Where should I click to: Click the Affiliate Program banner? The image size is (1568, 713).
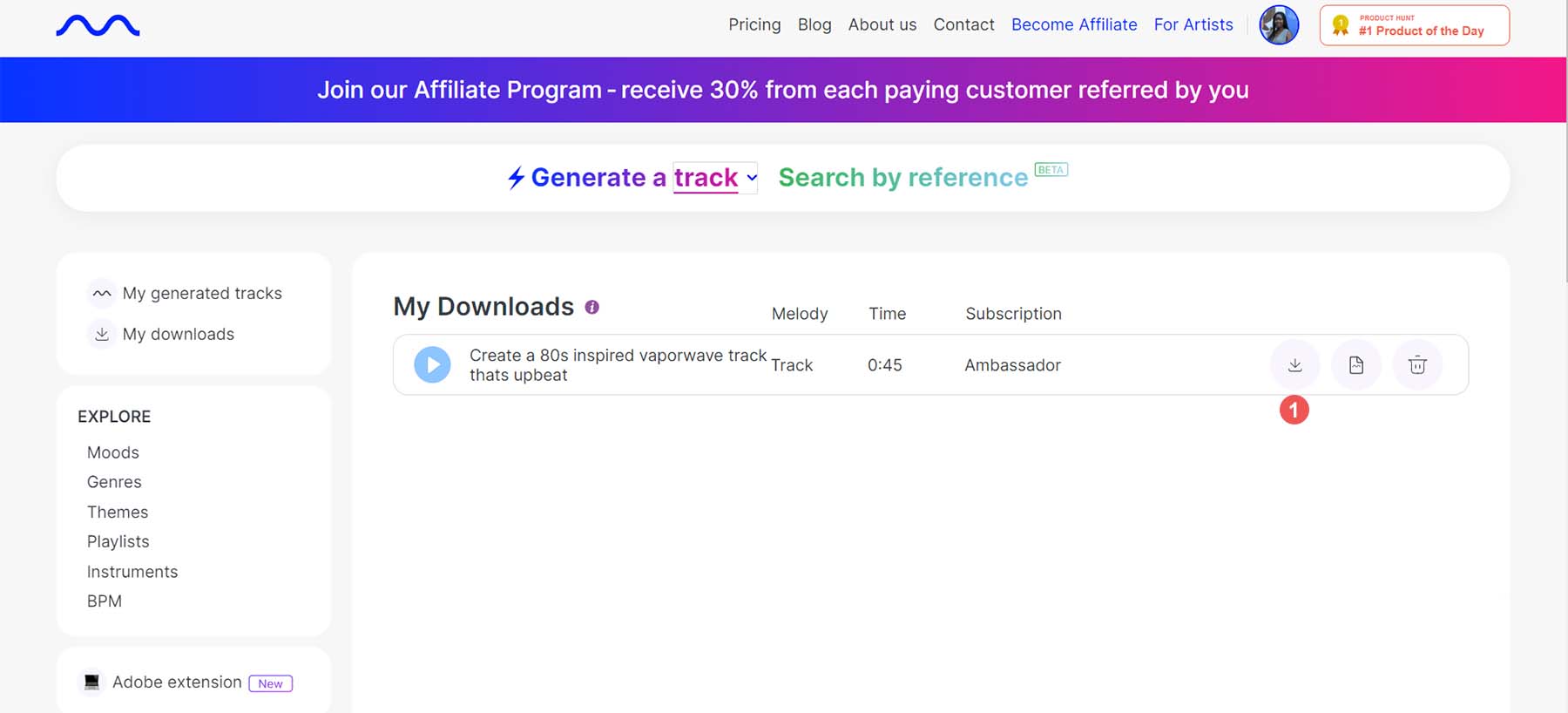[x=782, y=90]
